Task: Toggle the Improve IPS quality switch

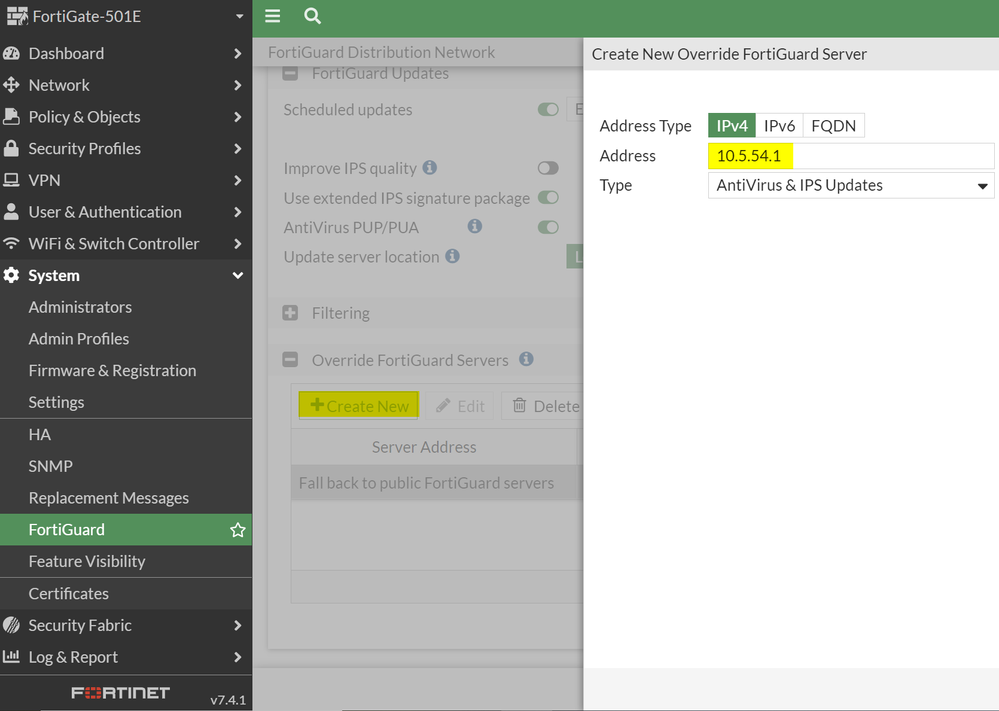Action: (x=548, y=168)
